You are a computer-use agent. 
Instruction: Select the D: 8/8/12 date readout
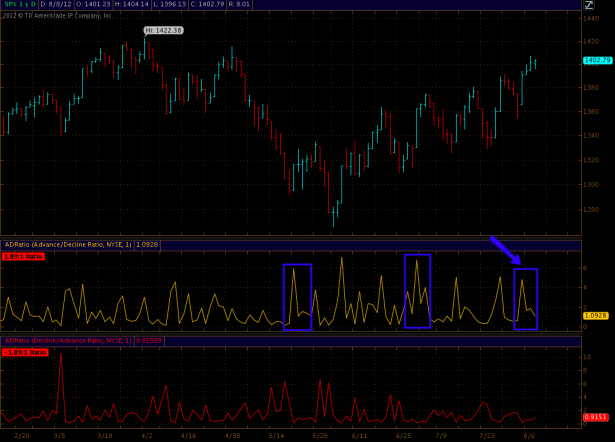click(56, 4)
